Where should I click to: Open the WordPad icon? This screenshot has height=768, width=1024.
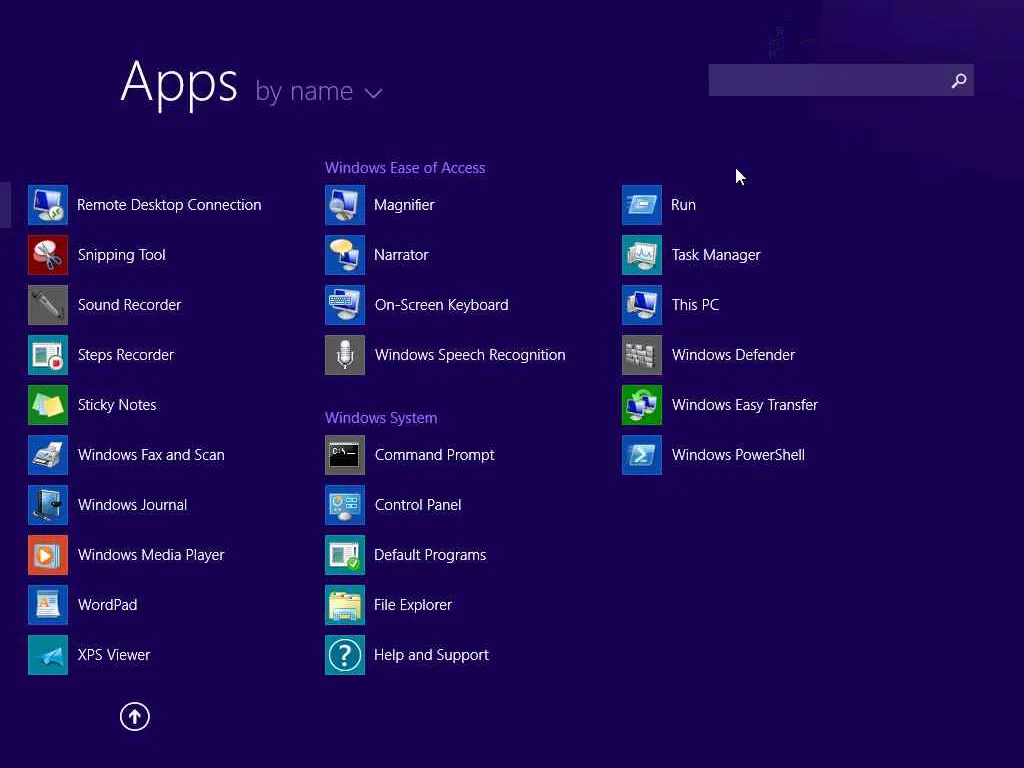pos(48,605)
